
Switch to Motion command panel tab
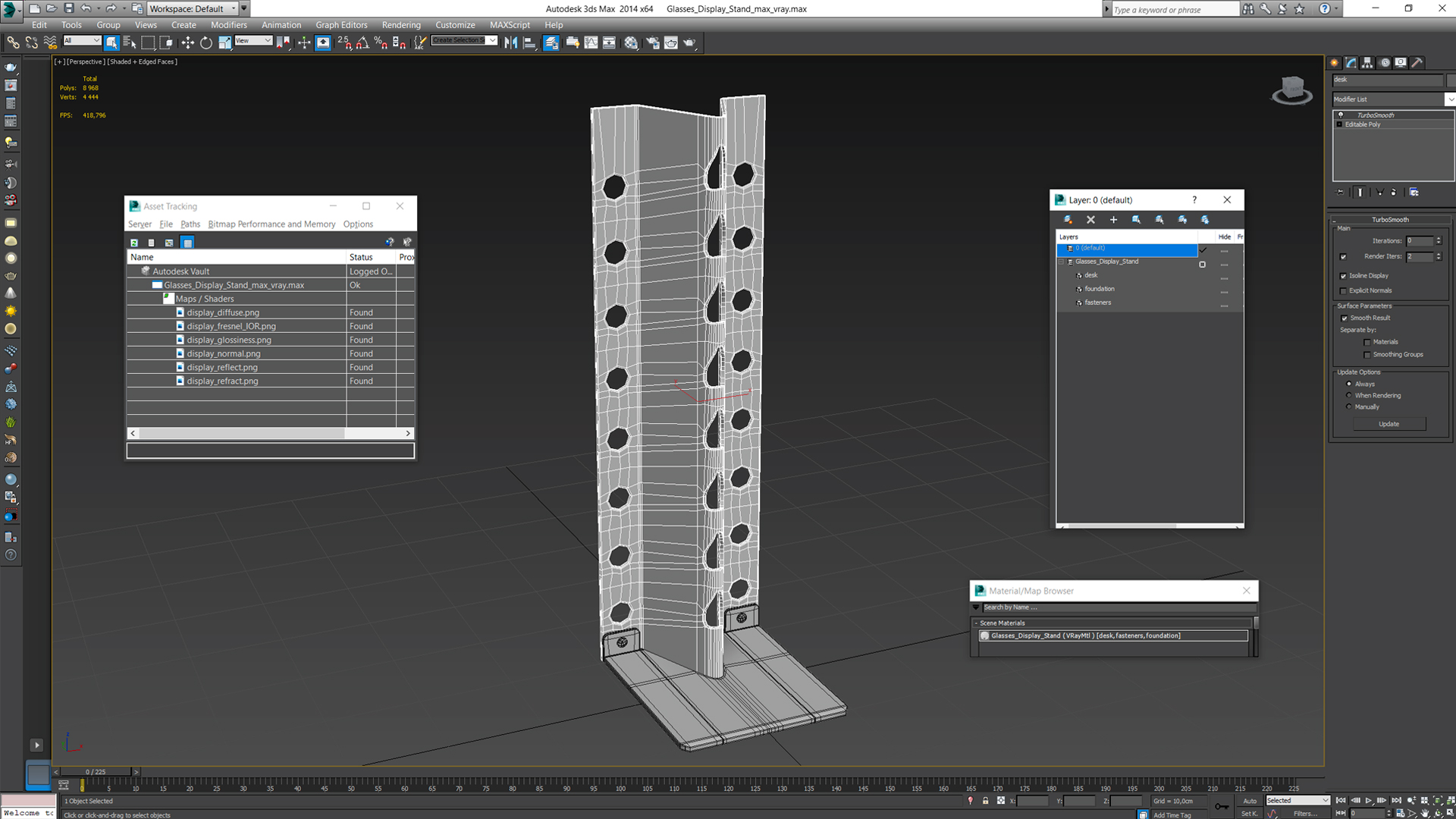coord(1385,63)
